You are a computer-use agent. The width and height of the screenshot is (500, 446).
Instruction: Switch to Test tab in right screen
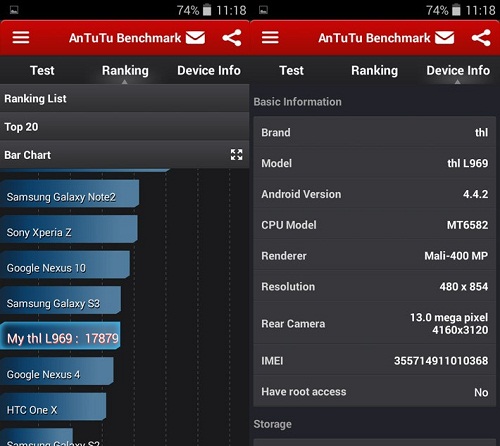[291, 70]
